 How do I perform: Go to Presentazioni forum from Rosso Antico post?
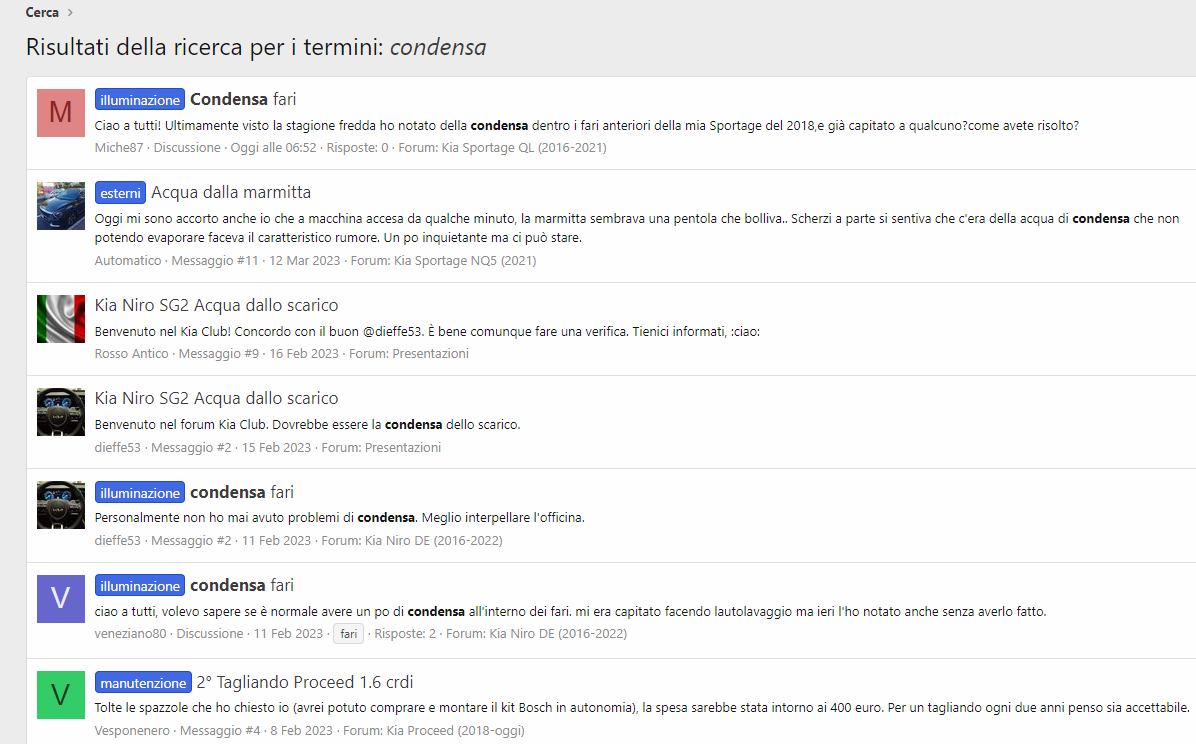tap(431, 353)
